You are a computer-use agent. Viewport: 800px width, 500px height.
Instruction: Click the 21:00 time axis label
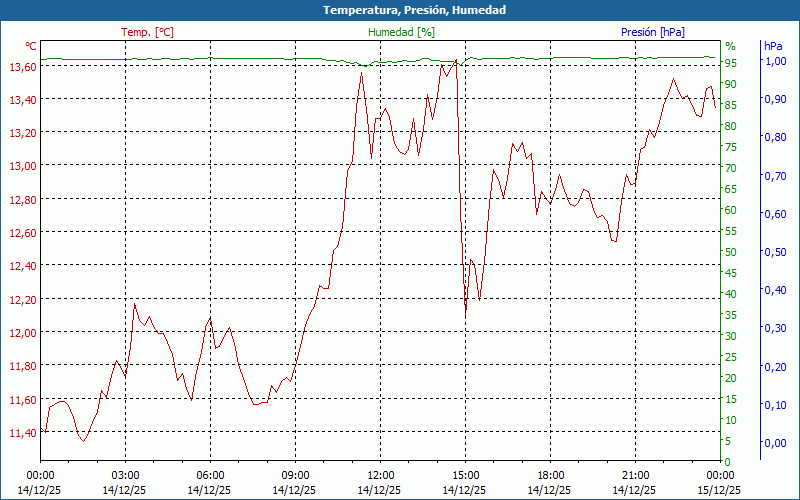tap(635, 475)
